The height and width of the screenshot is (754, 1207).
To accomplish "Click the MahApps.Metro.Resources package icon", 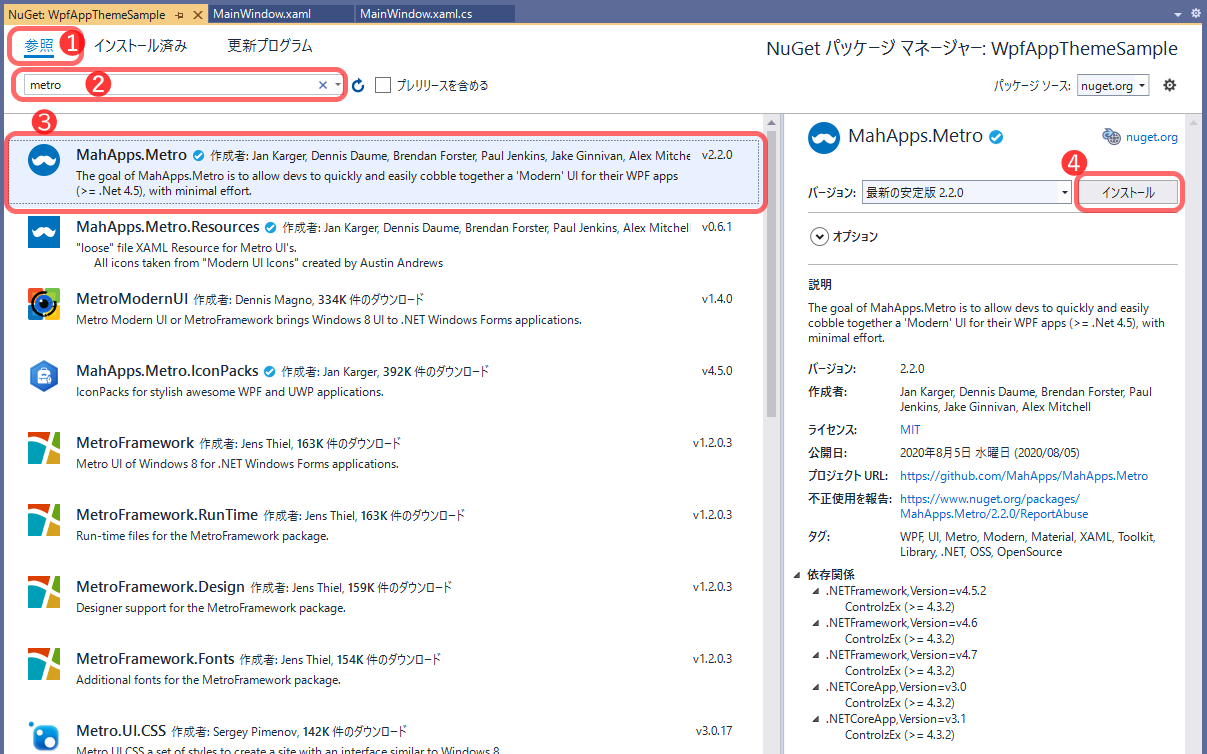I will [x=44, y=231].
